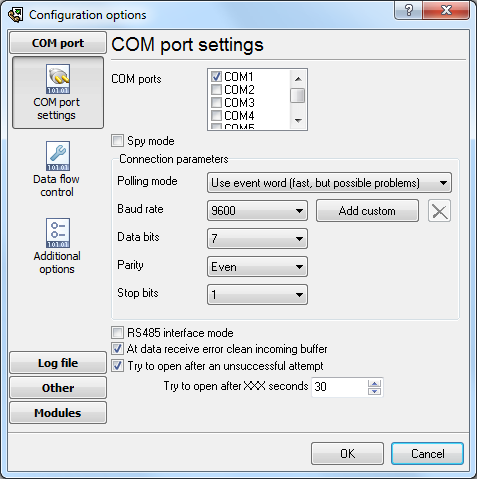Open the Baud rate dropdown
The width and height of the screenshot is (477, 479).
pos(257,211)
